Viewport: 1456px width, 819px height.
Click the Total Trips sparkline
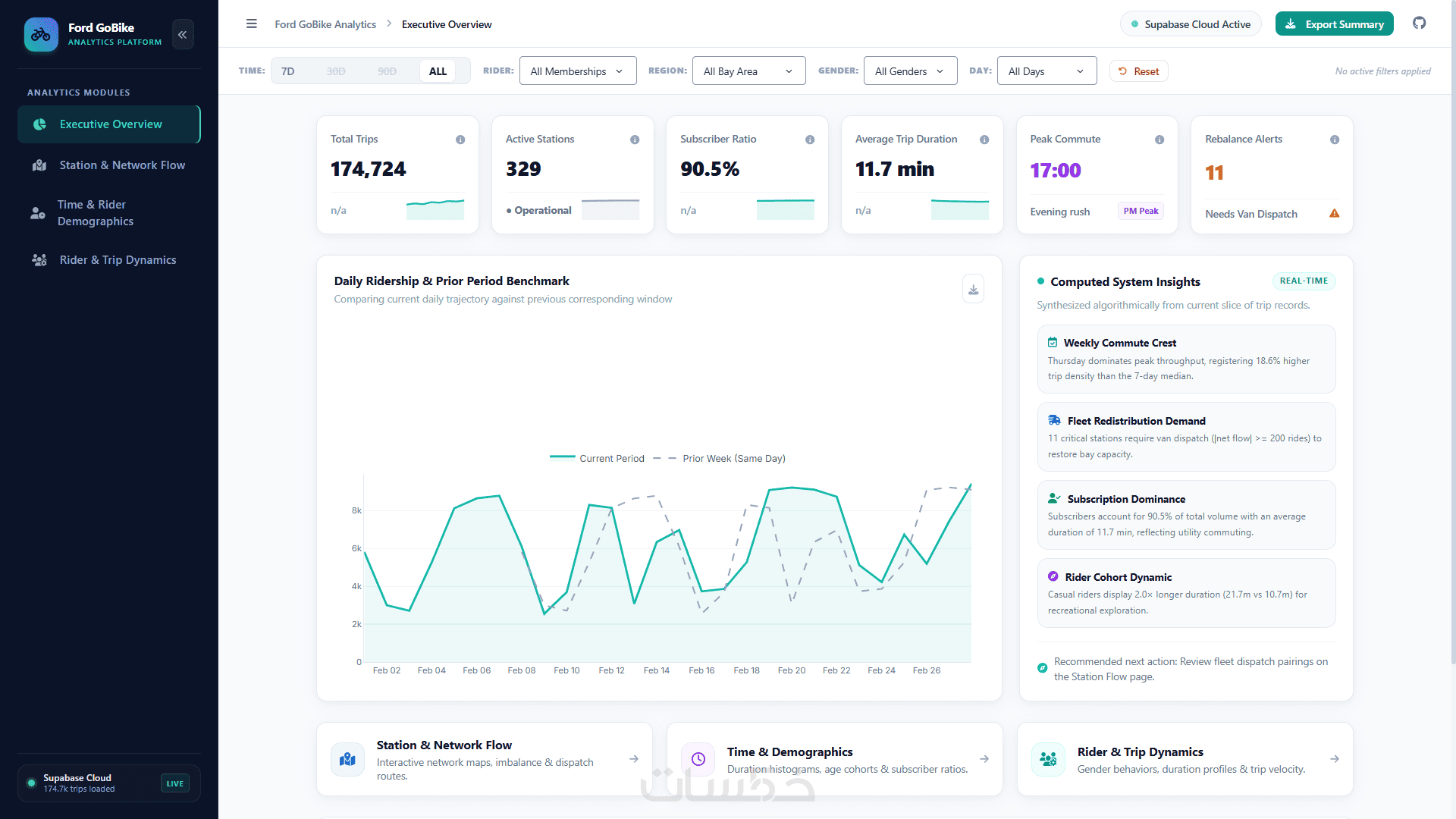coord(435,209)
